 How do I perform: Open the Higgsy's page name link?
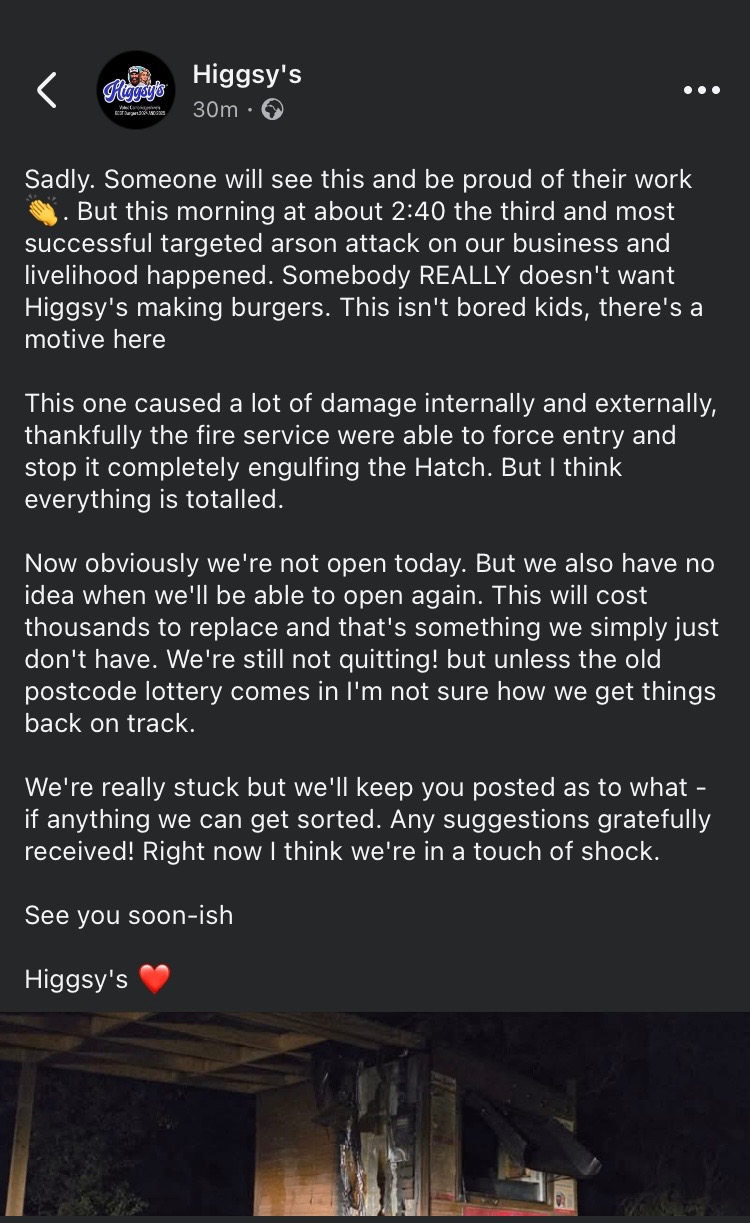click(x=246, y=74)
